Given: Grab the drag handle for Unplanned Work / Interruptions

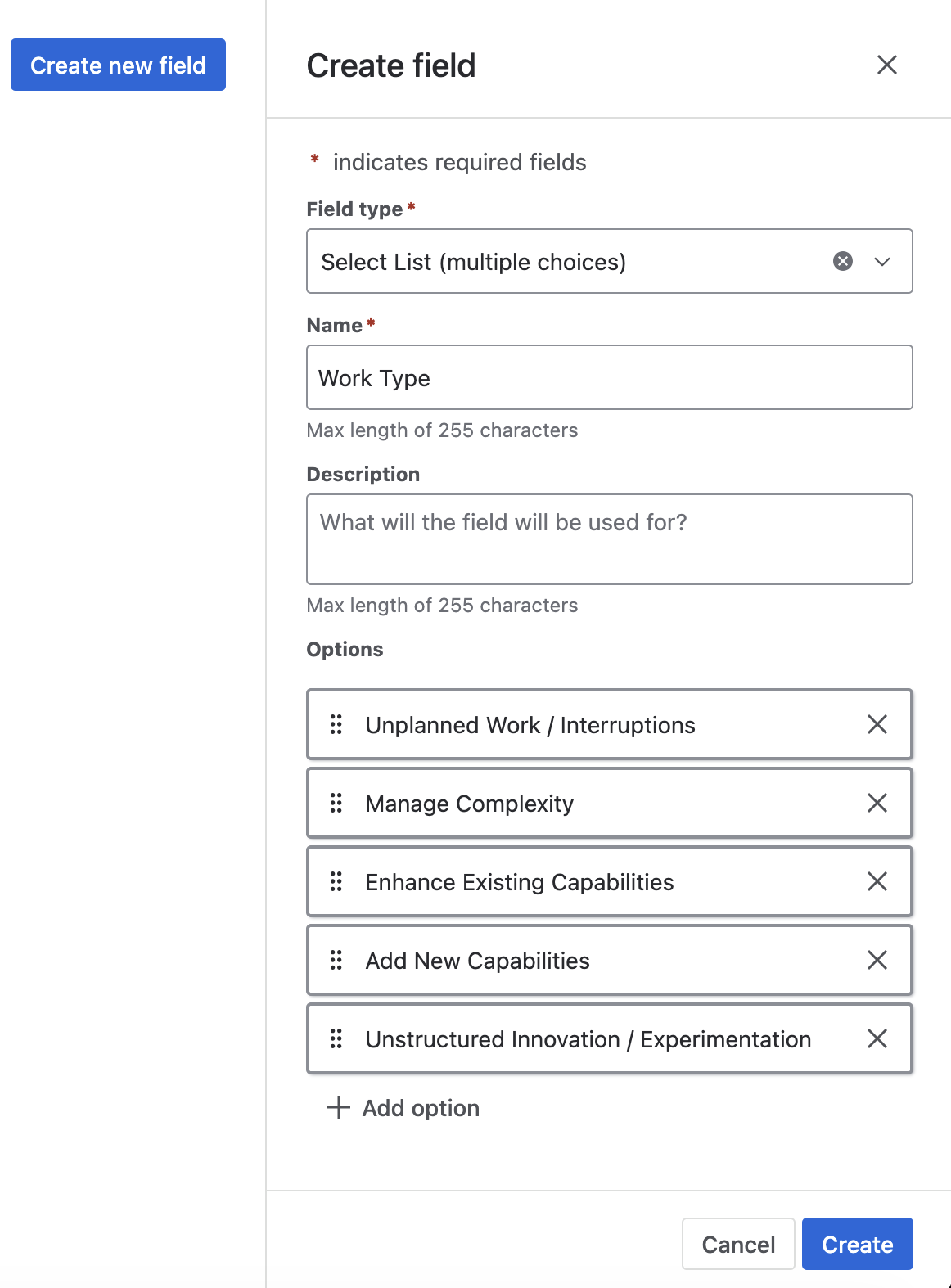Looking at the screenshot, I should [336, 724].
